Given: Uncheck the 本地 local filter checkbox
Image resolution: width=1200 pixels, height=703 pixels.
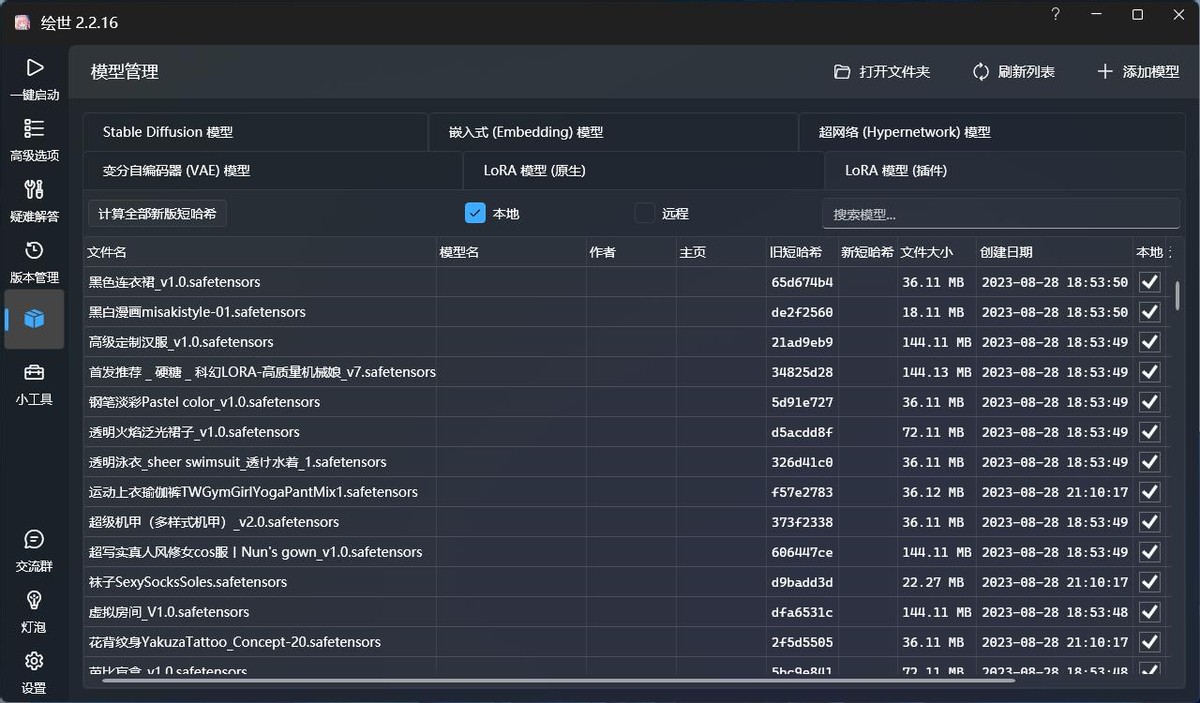Looking at the screenshot, I should [475, 213].
